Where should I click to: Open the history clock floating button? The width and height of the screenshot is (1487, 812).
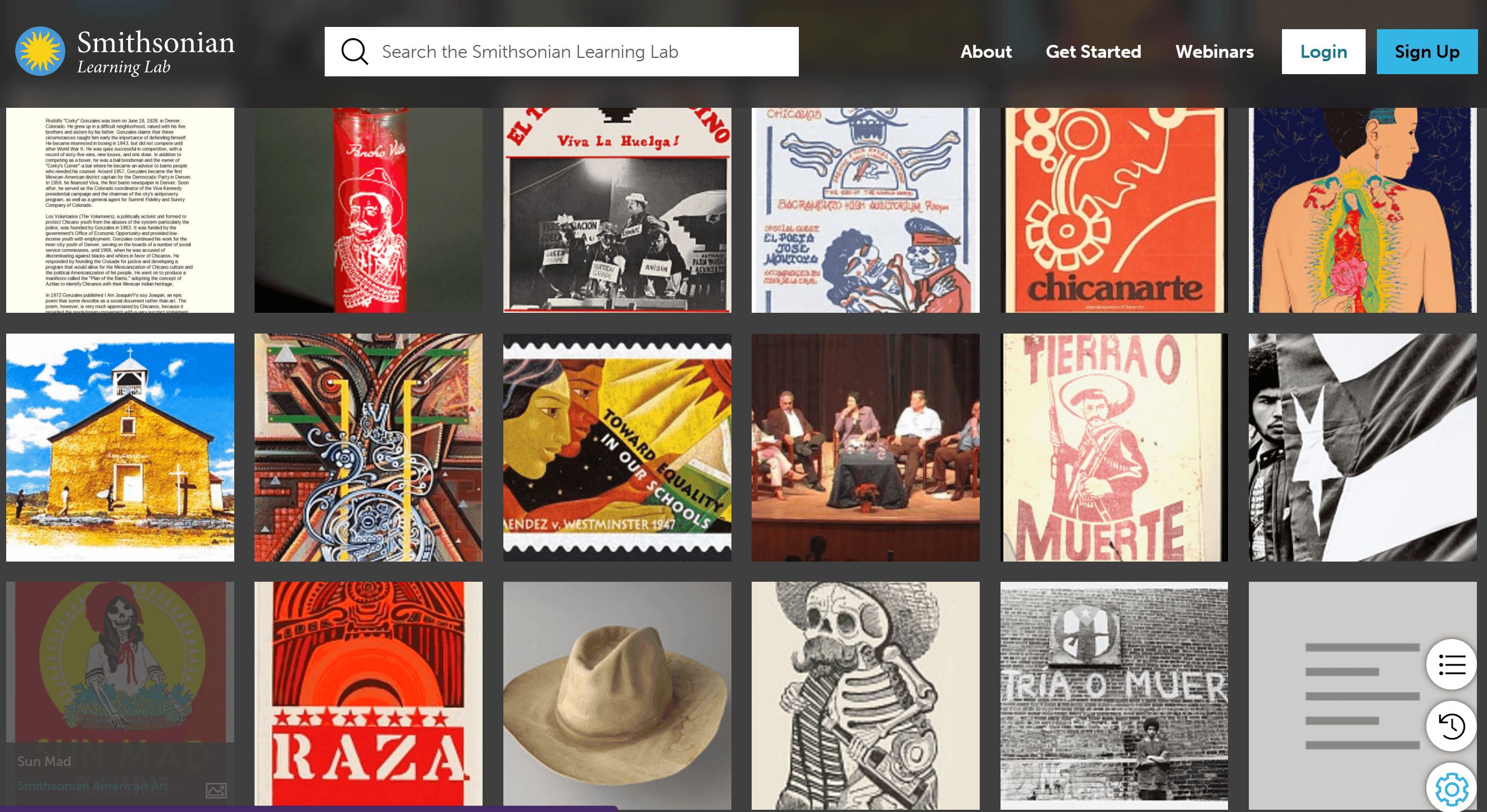tap(1451, 726)
